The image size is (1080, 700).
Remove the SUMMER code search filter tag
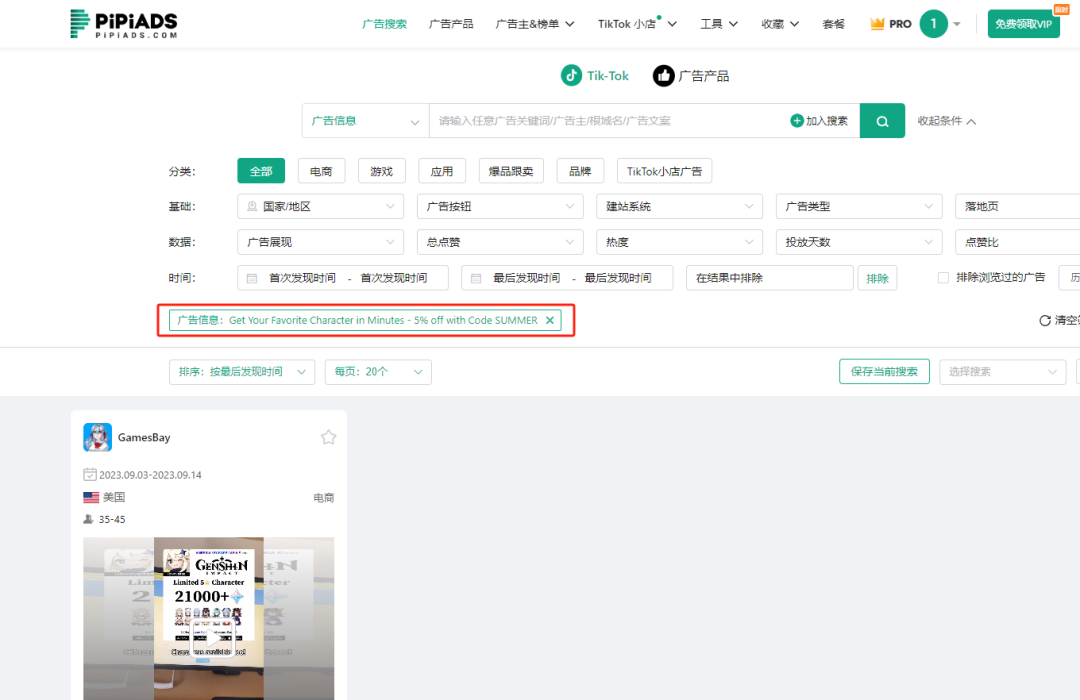pos(550,320)
